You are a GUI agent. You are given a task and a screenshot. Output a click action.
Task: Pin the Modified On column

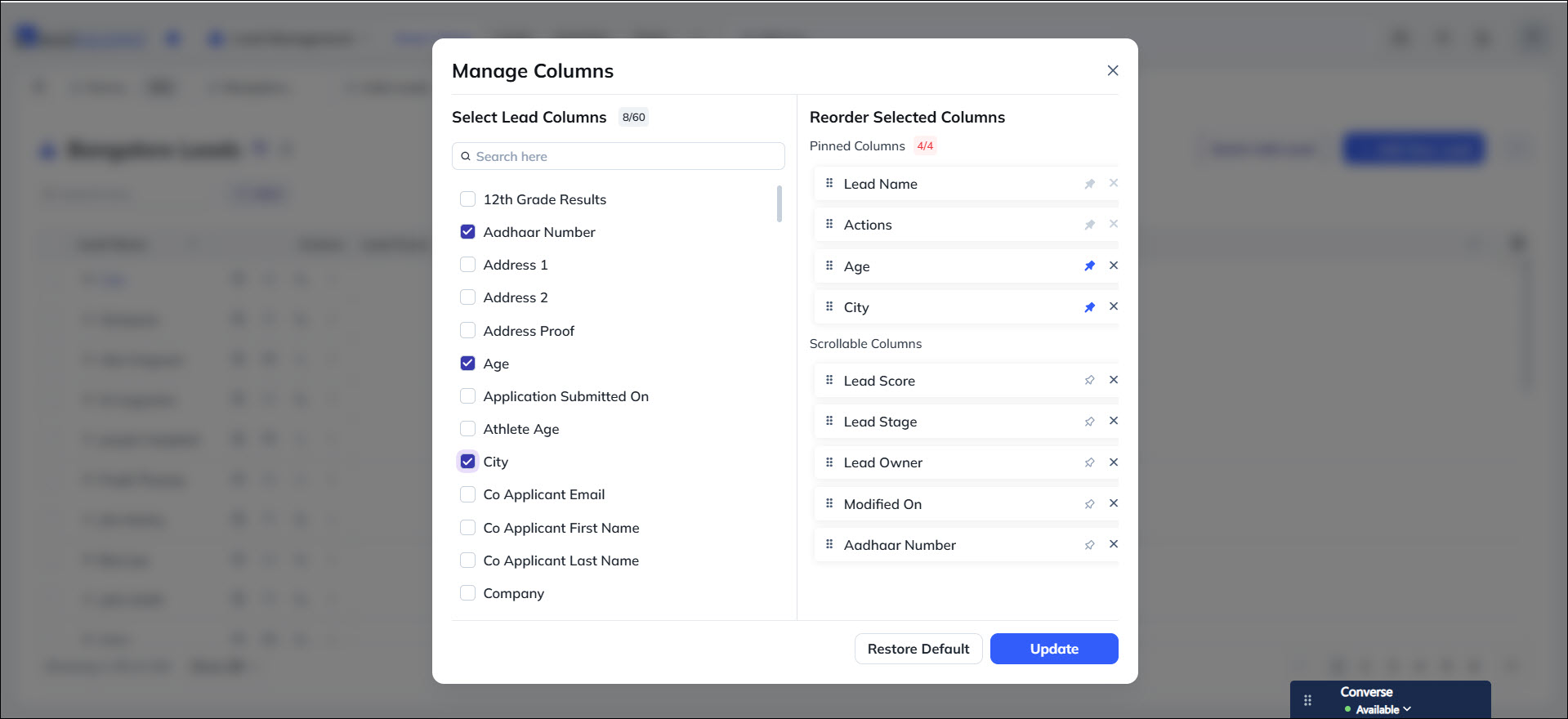tap(1089, 503)
